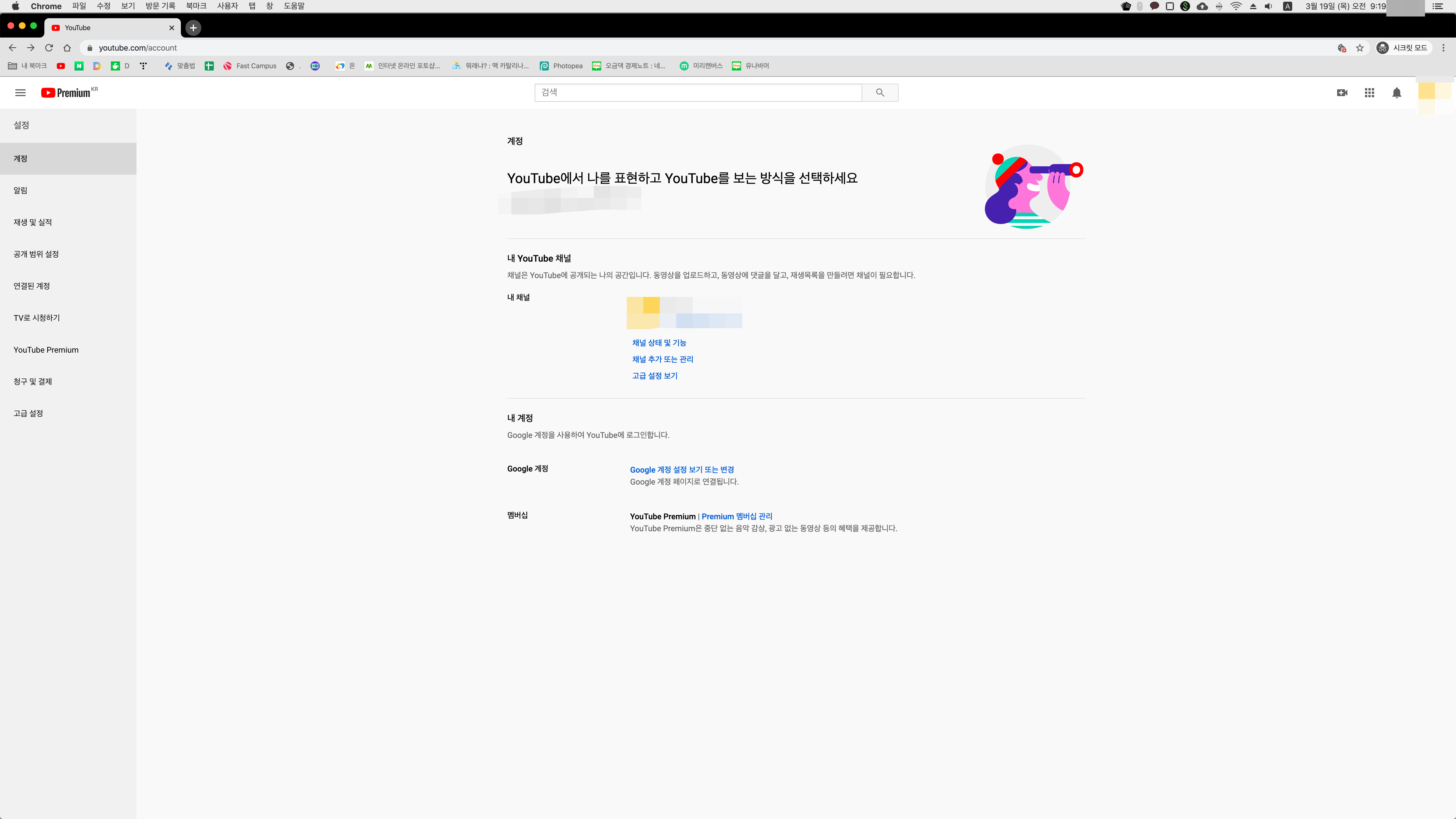Click the volume icon in the menu bar
1456x819 pixels.
(1268, 6)
